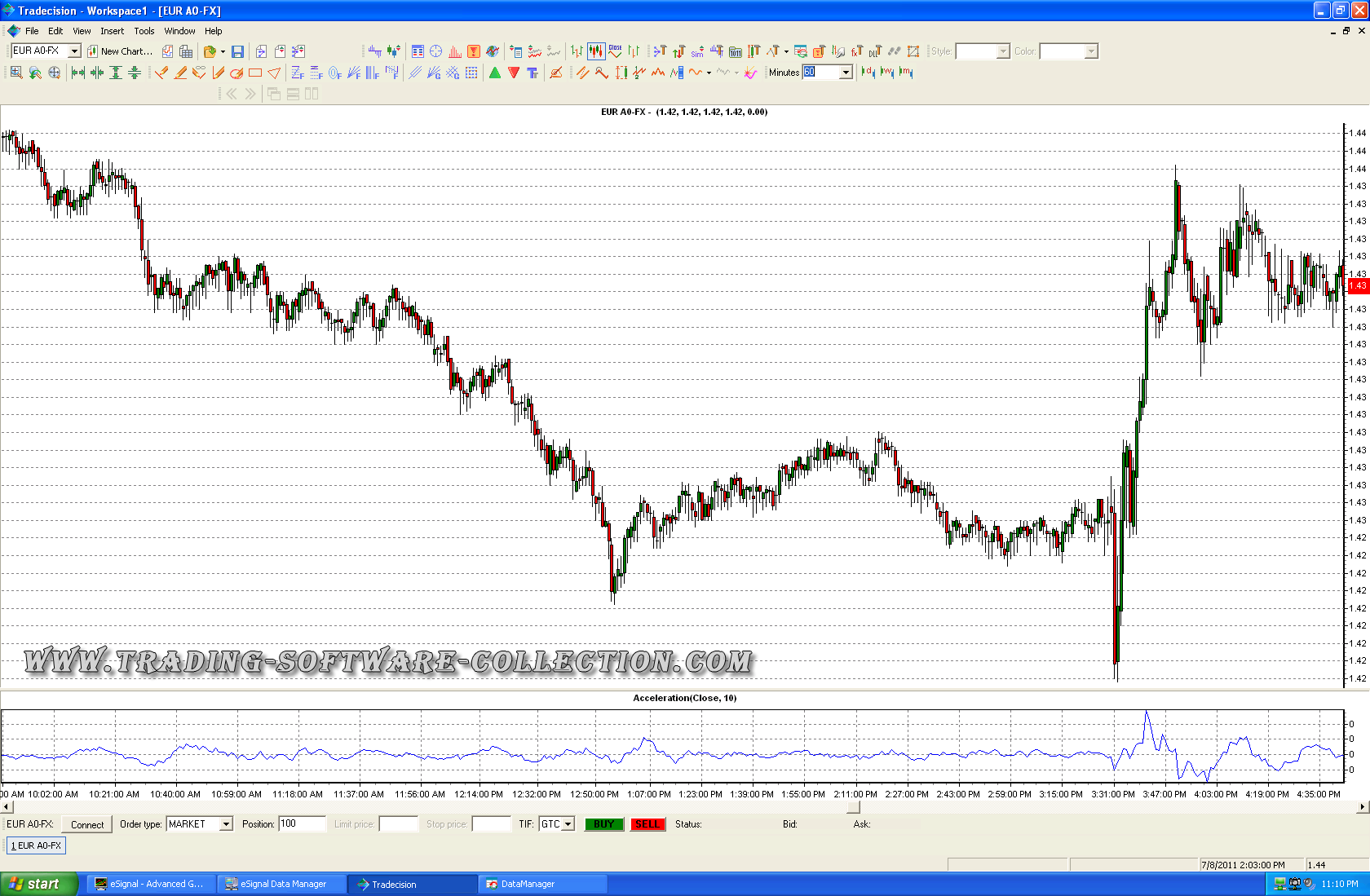Click the Position input field
This screenshot has width=1370, height=896.
[302, 824]
